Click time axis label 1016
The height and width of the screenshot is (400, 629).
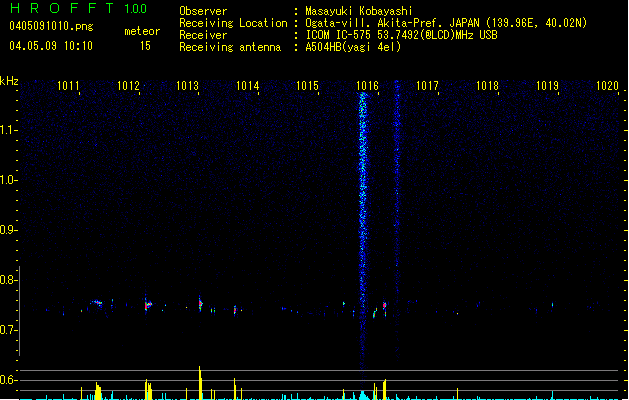pos(367,86)
